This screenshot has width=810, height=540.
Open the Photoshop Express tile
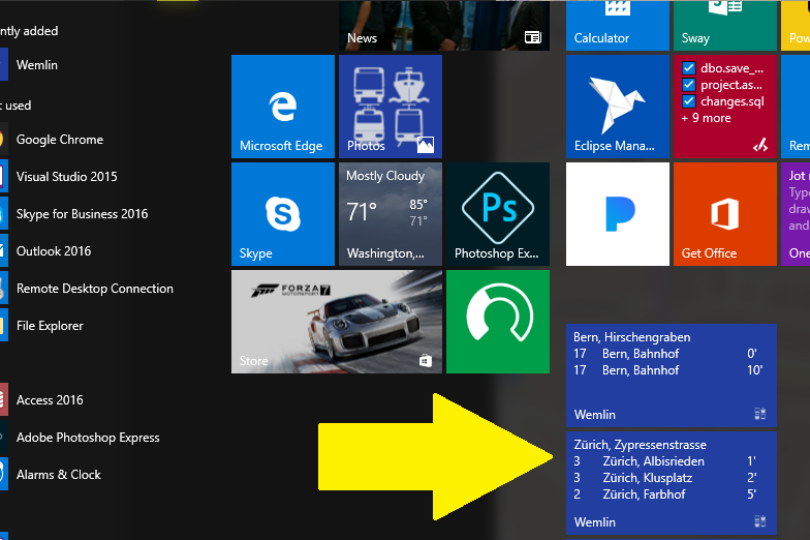pos(498,214)
